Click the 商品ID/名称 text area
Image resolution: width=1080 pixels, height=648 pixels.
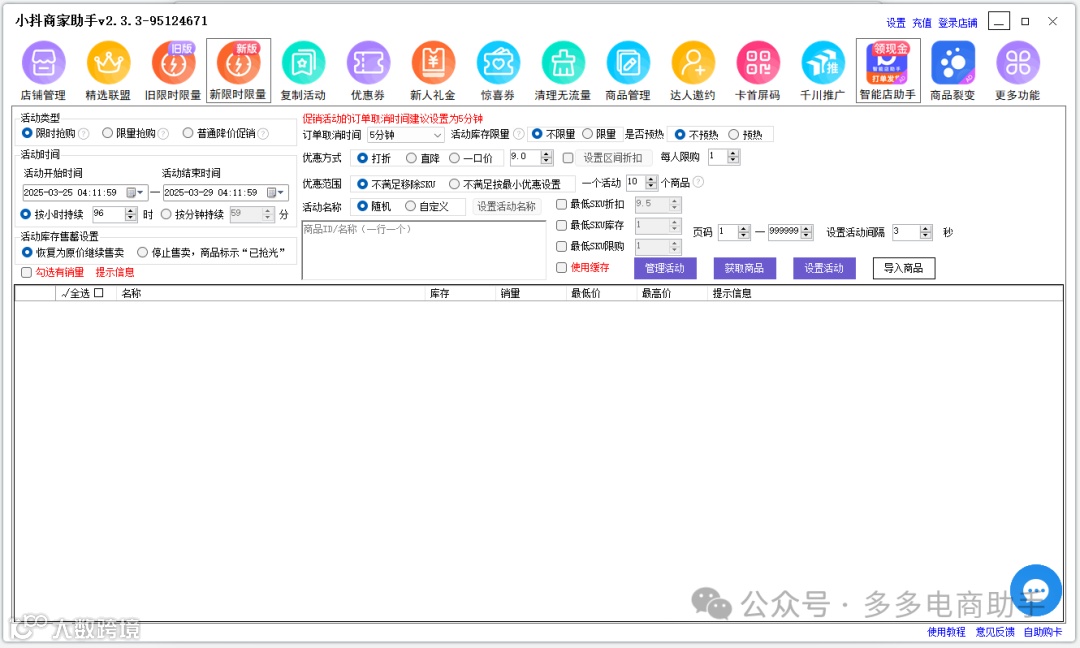[424, 251]
